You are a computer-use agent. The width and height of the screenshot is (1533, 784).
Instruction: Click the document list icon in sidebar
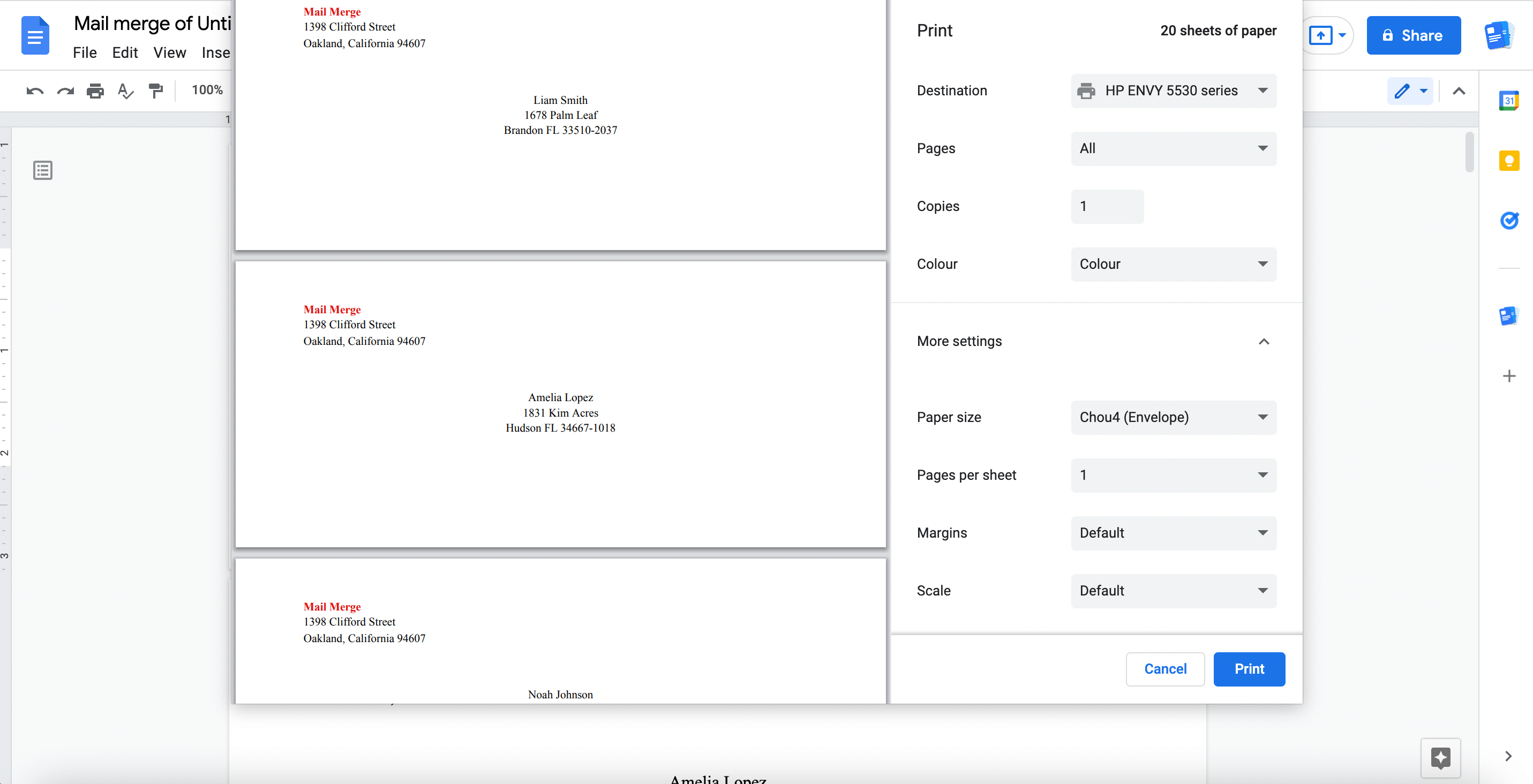[x=42, y=170]
